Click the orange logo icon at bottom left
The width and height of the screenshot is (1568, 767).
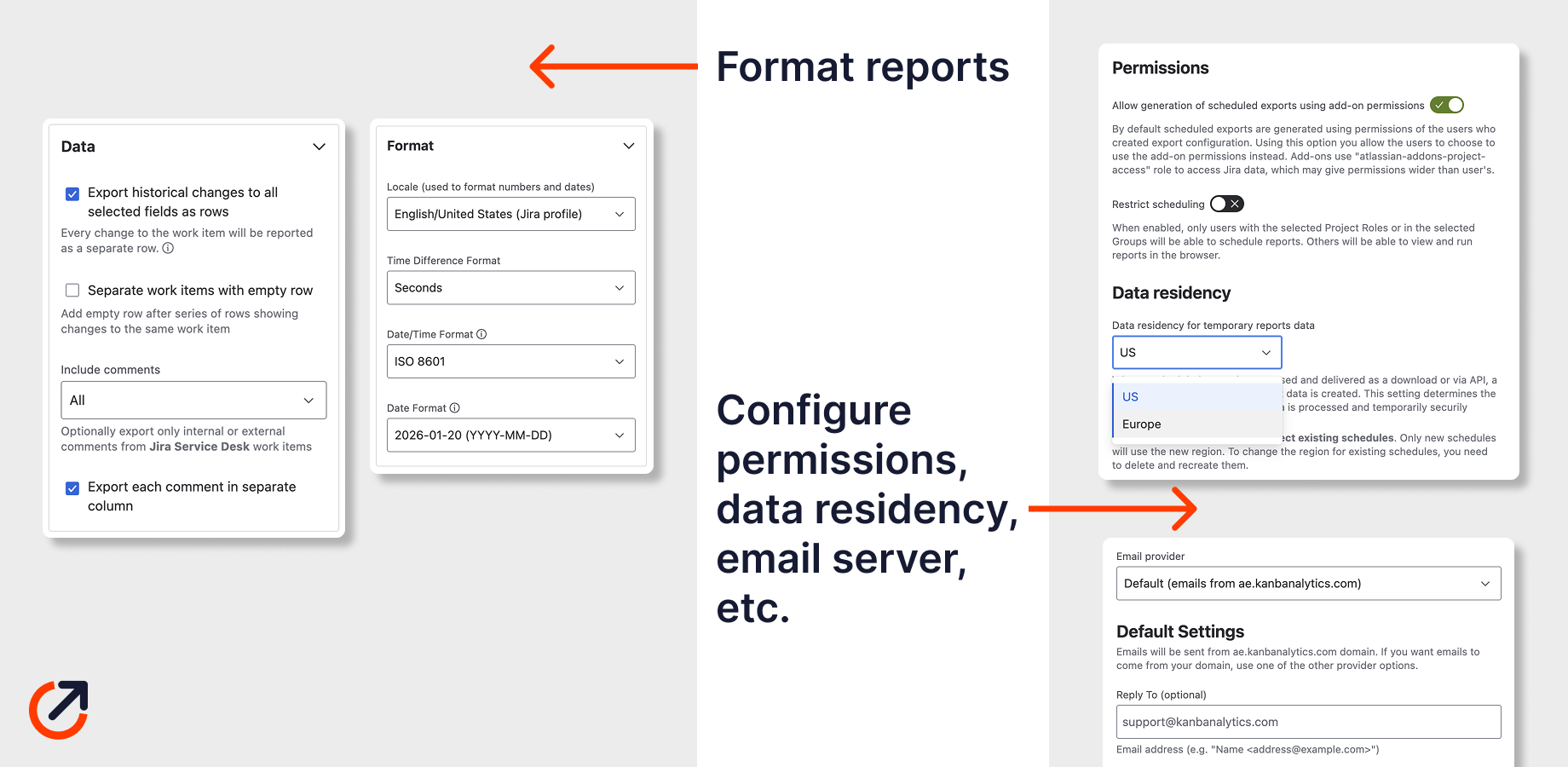tap(57, 708)
